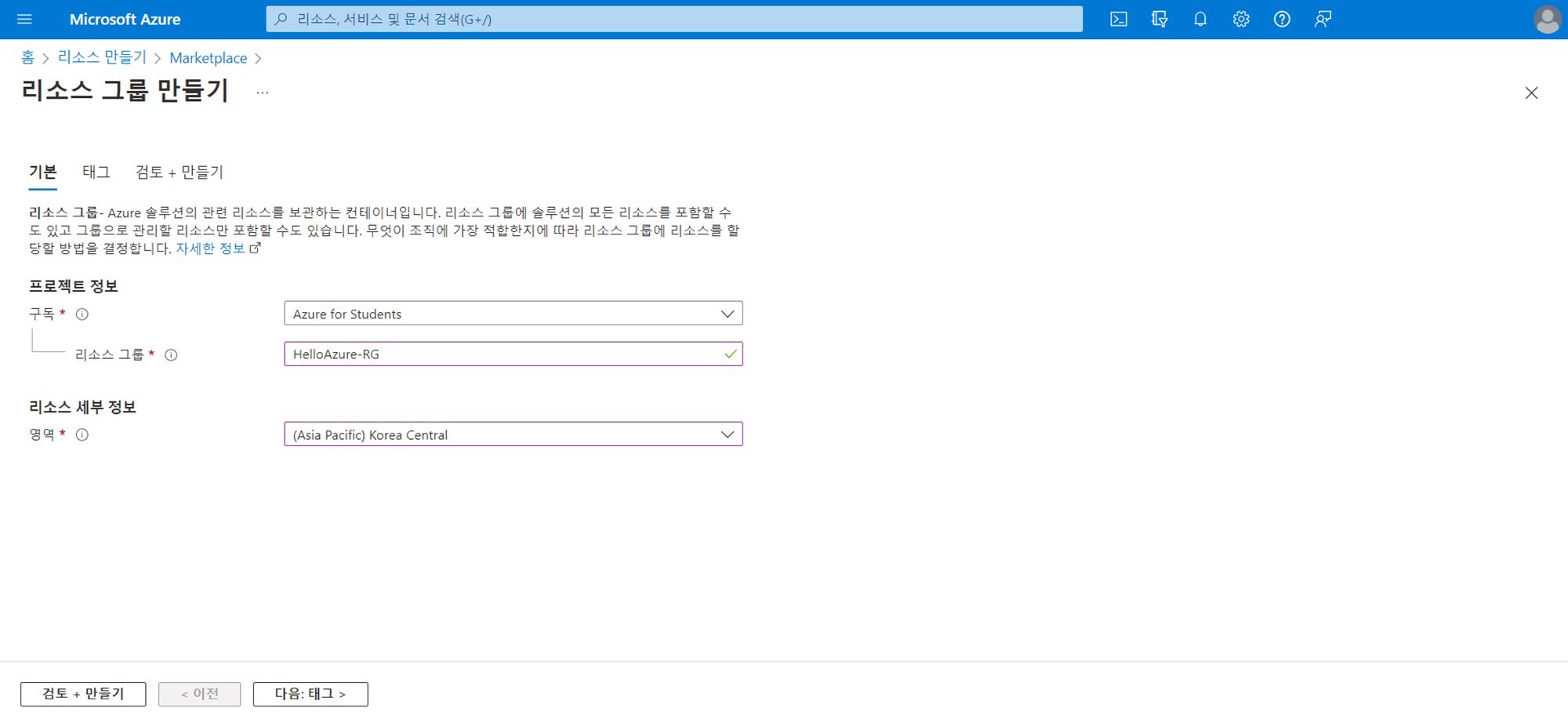
Task: Open the 자세한 정보 link
Action: click(x=211, y=248)
